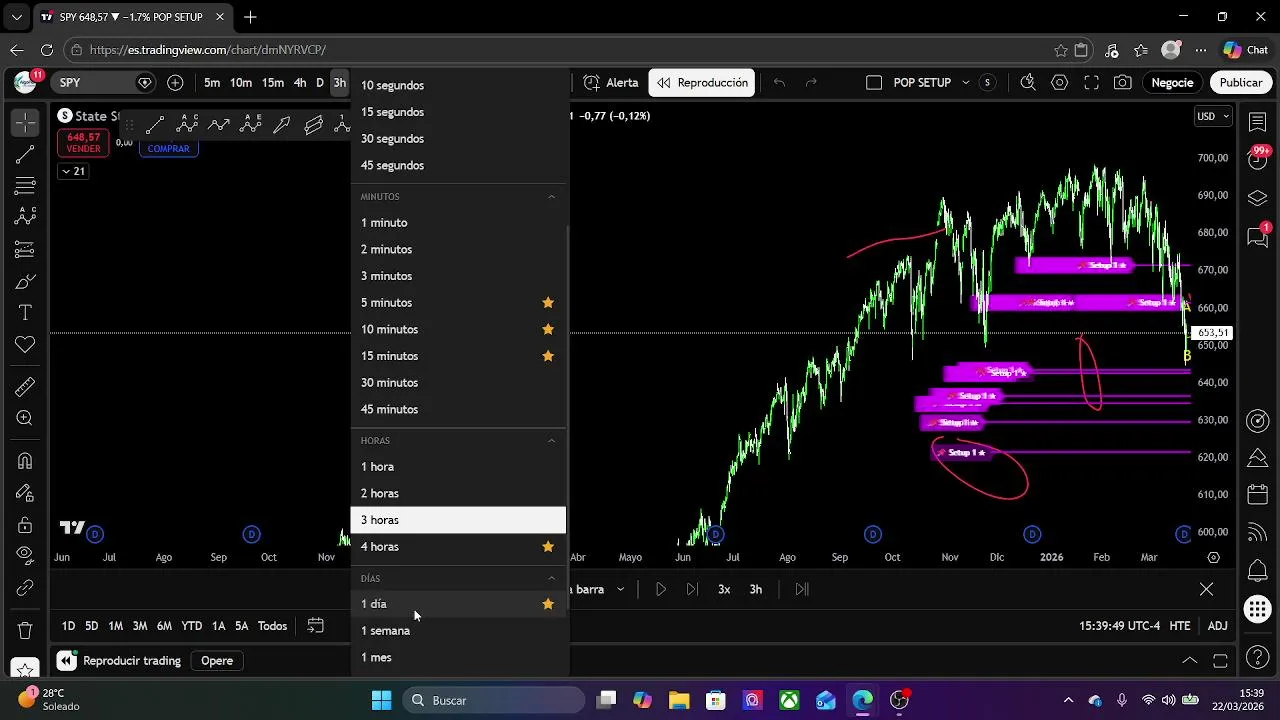Toggle favorite star for 15 minutos
Viewport: 1280px width, 720px height.
point(548,356)
